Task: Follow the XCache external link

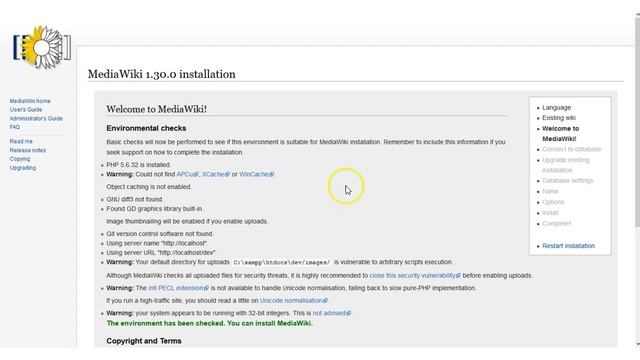Action: pos(216,174)
